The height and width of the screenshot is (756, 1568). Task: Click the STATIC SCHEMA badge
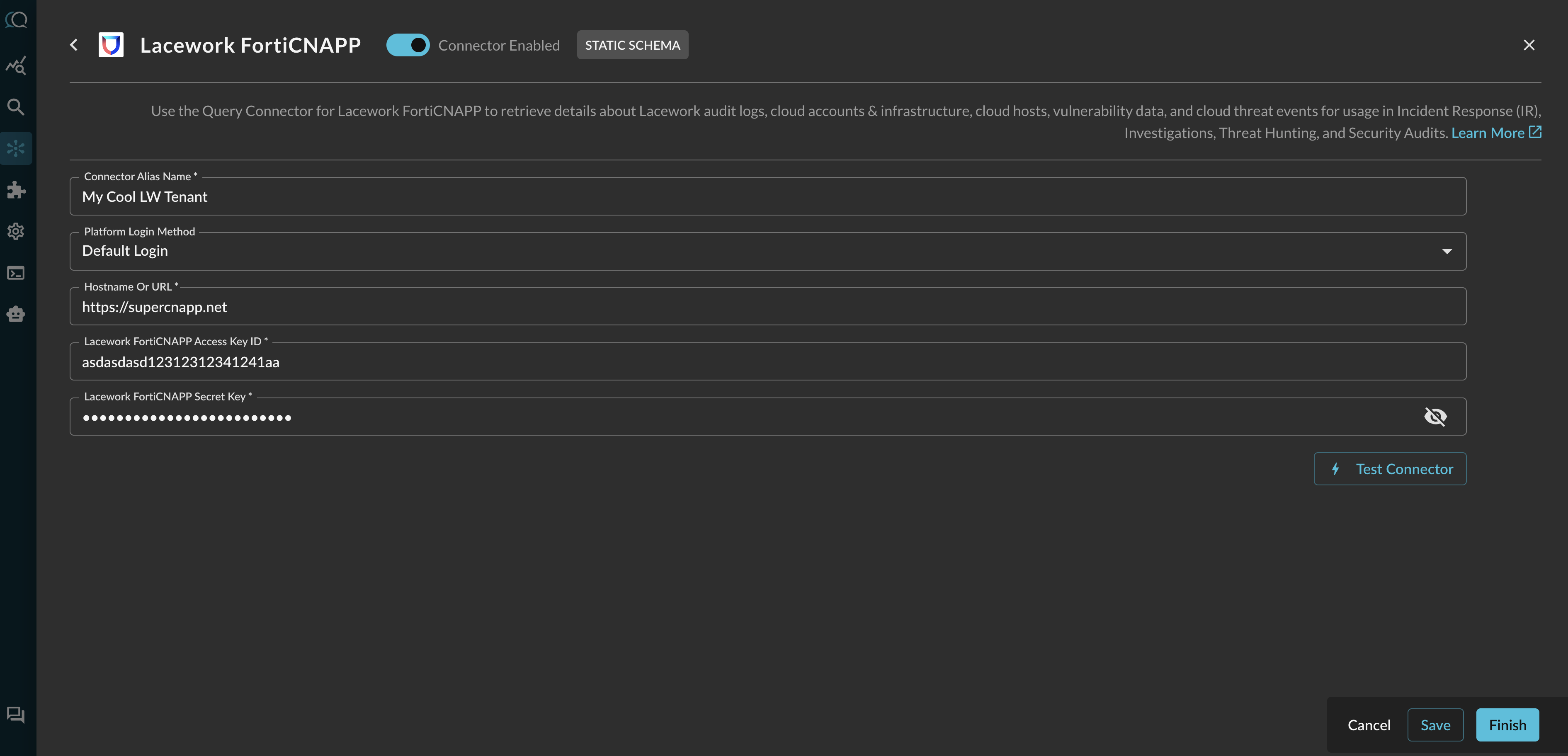(x=632, y=45)
